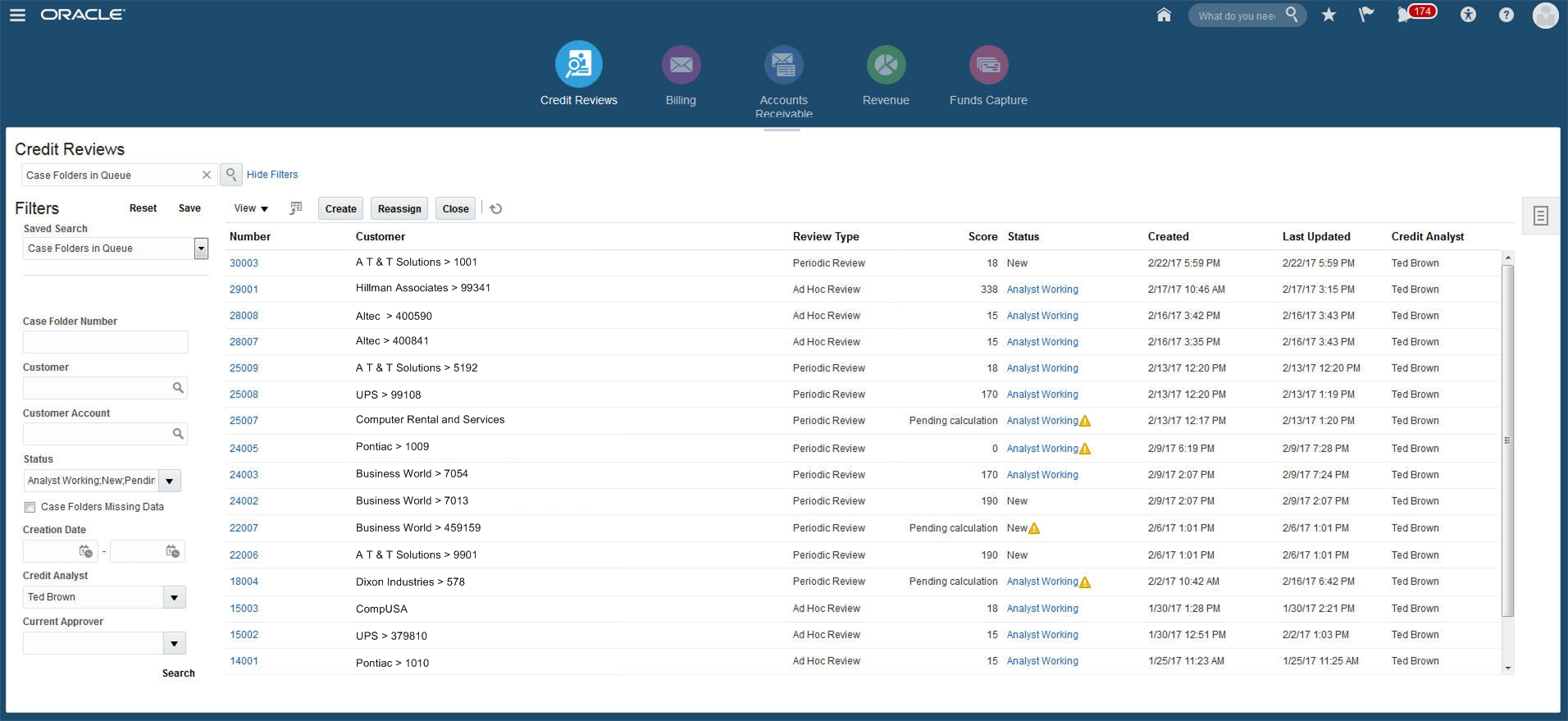
Task: Click the Customer Account input field
Action: [x=105, y=434]
